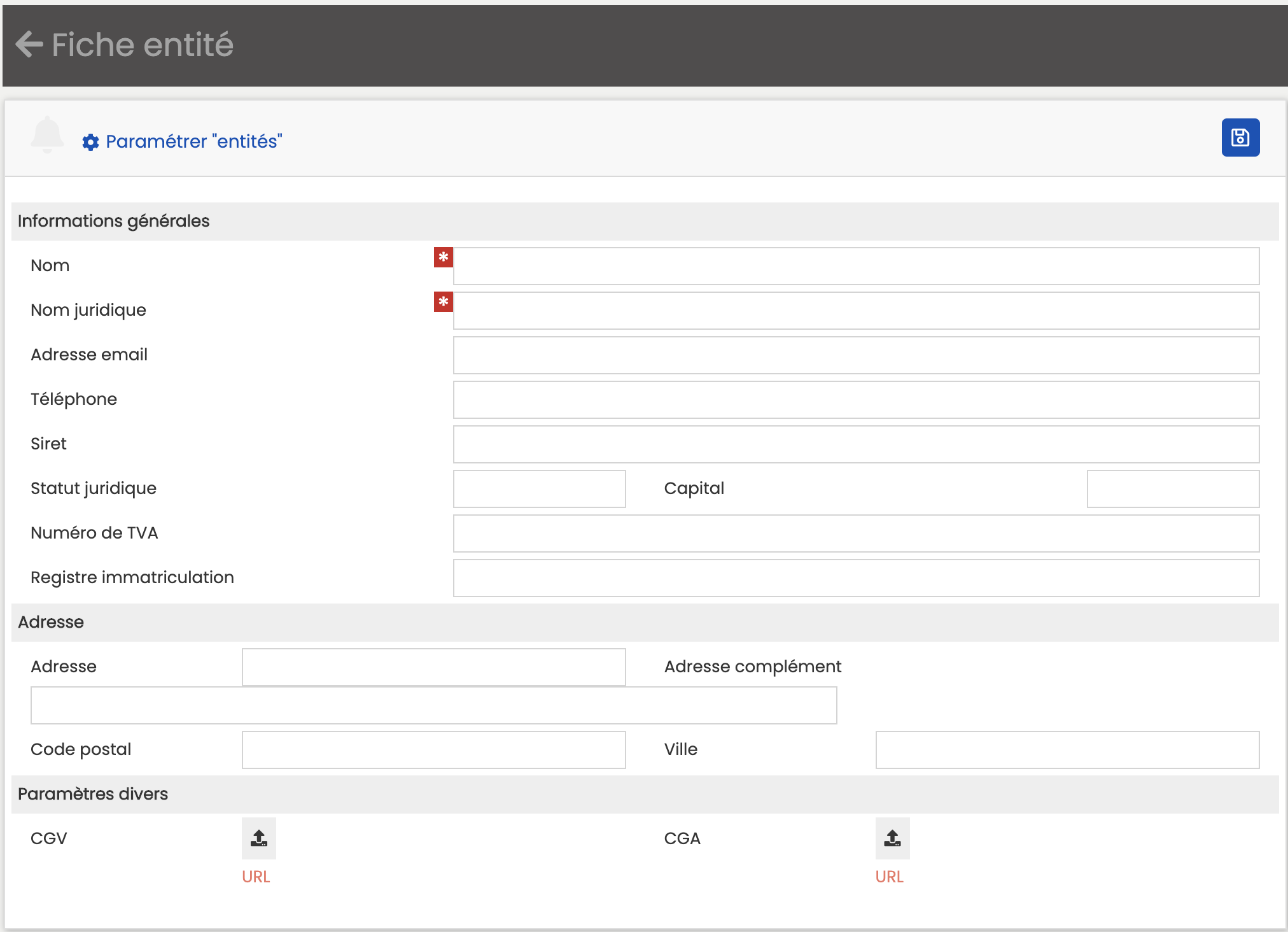
Task: Focus the Nom juridique input field
Action: [x=856, y=311]
